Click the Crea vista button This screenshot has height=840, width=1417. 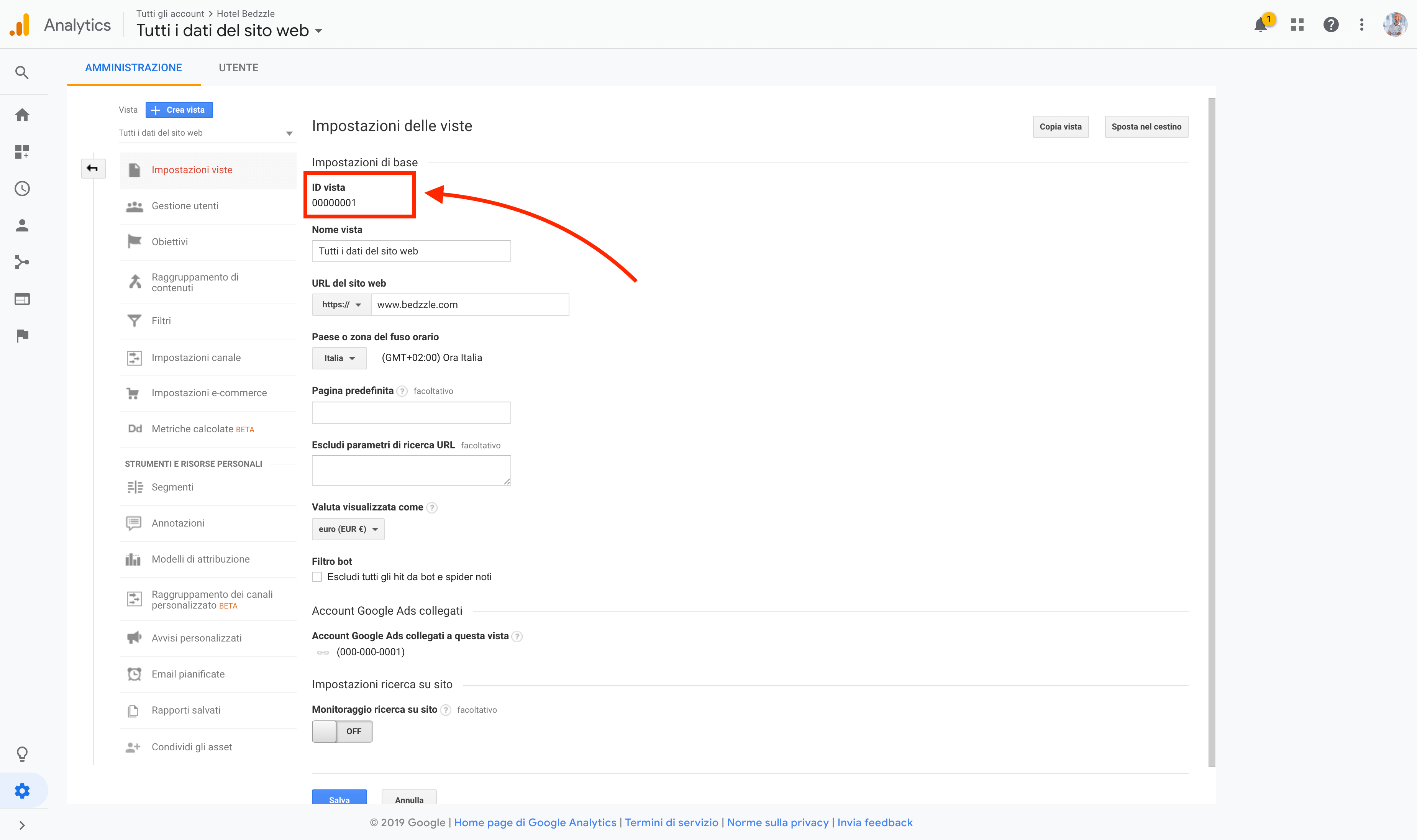point(179,110)
